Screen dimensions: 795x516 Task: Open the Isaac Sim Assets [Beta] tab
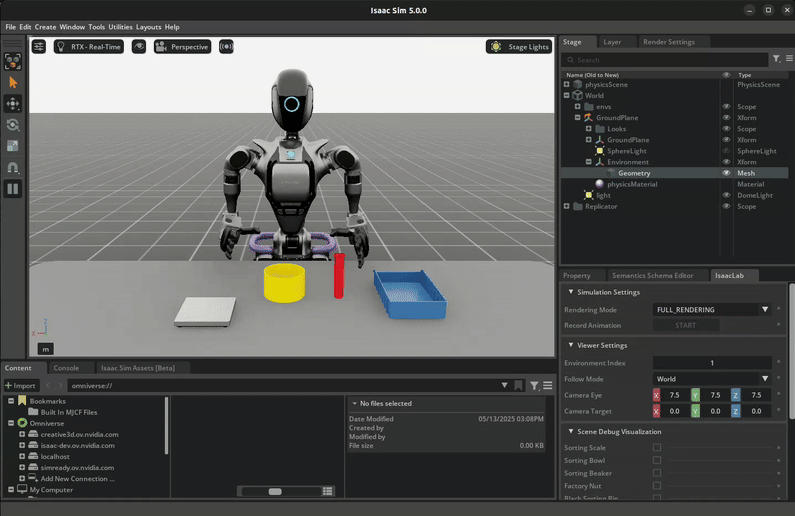click(138, 368)
